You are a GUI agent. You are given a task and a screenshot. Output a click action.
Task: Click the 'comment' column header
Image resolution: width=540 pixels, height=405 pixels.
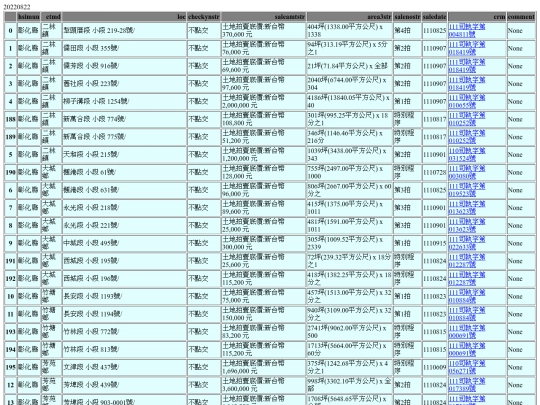(521, 17)
